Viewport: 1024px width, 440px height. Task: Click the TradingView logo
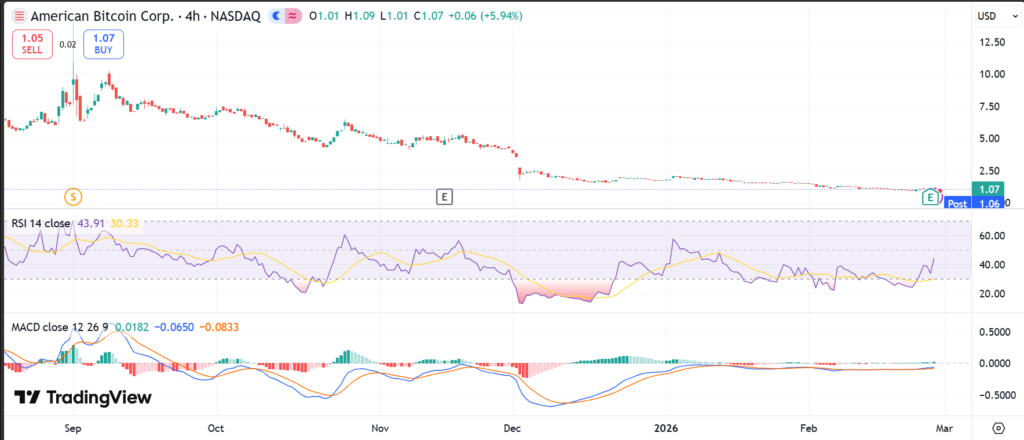pos(83,397)
